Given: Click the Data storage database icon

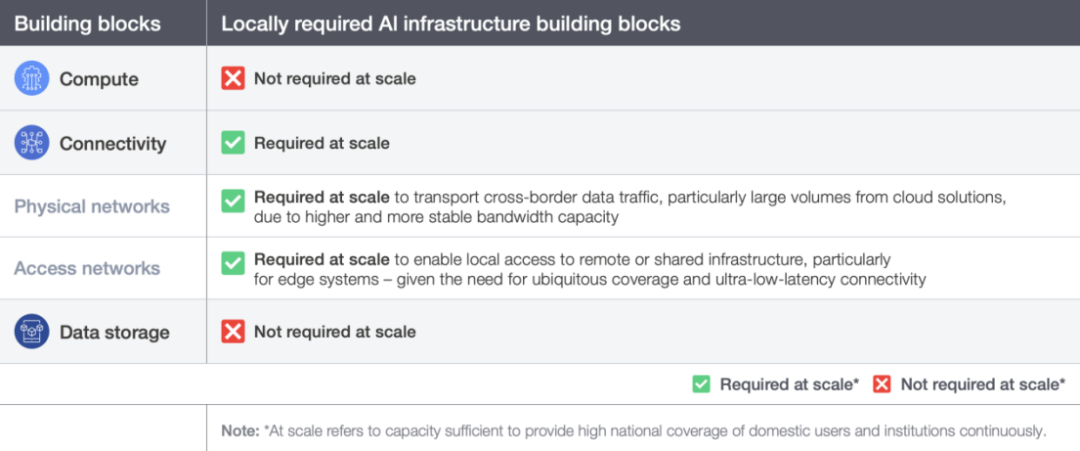Looking at the screenshot, I should [x=32, y=331].
